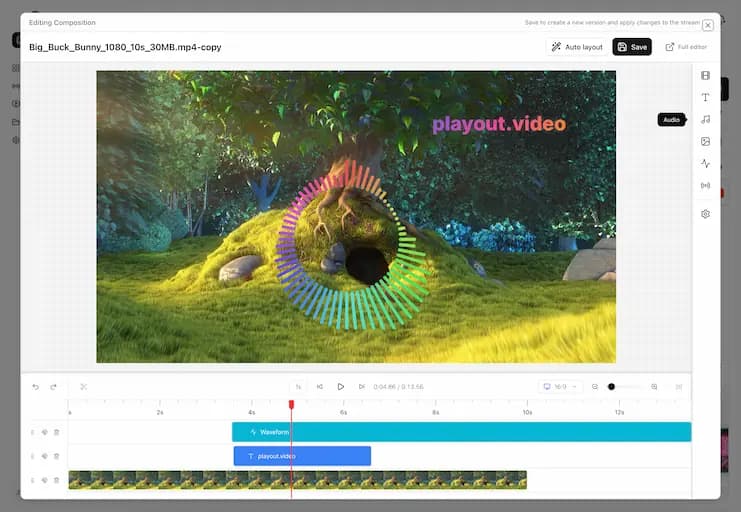
Task: Open the Full editor
Action: click(687, 47)
